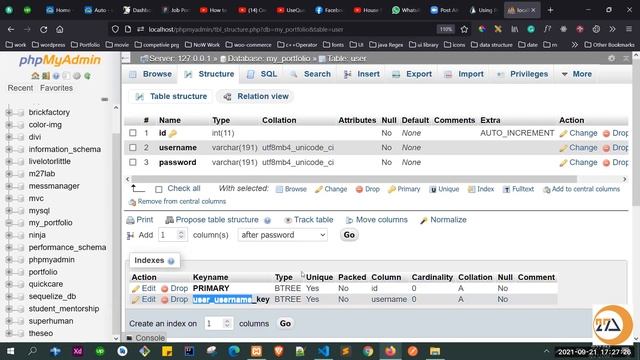Image resolution: width=640 pixels, height=360 pixels.
Task: Expand the portfolio database node
Action: click(x=9, y=272)
